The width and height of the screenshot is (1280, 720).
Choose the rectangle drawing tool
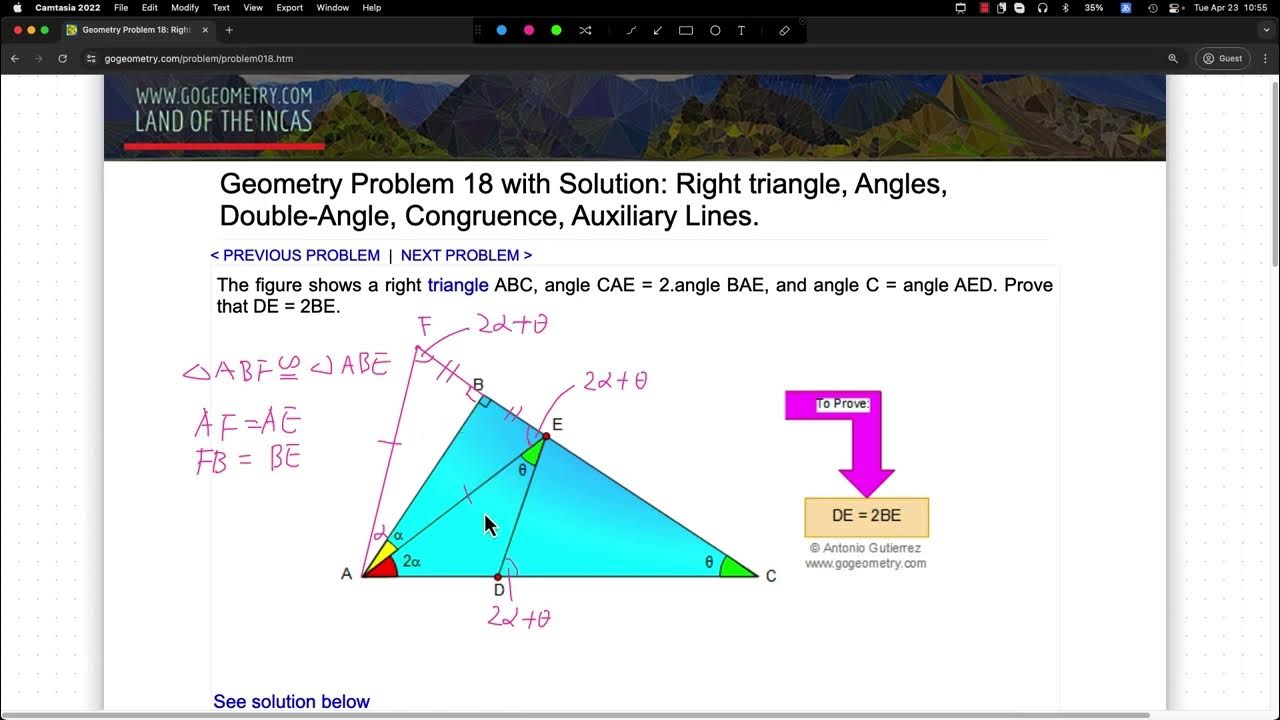tap(686, 30)
